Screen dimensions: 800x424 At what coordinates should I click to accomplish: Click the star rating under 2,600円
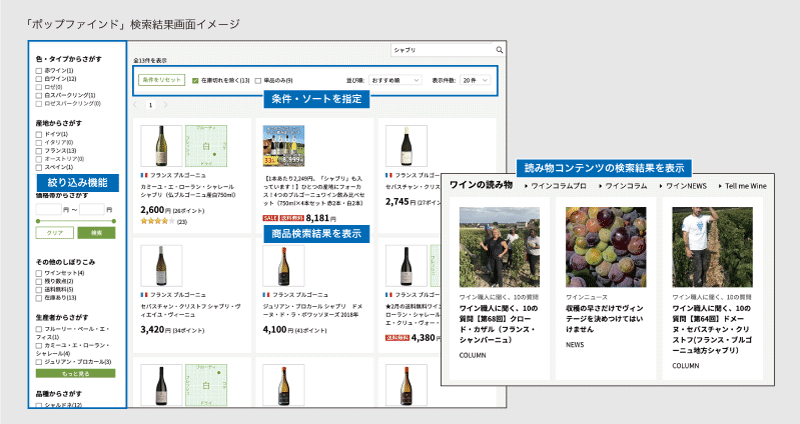tap(158, 221)
